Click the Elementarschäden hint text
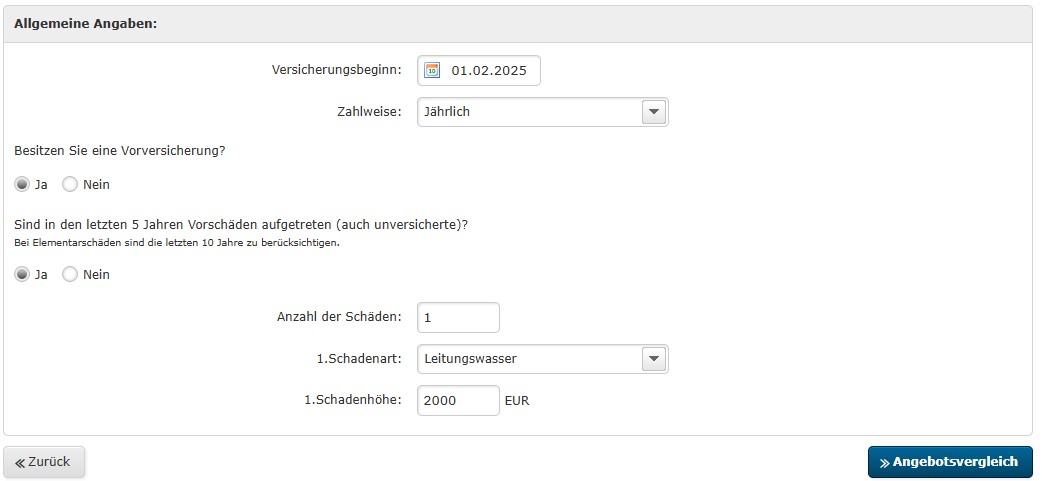 tap(177, 242)
